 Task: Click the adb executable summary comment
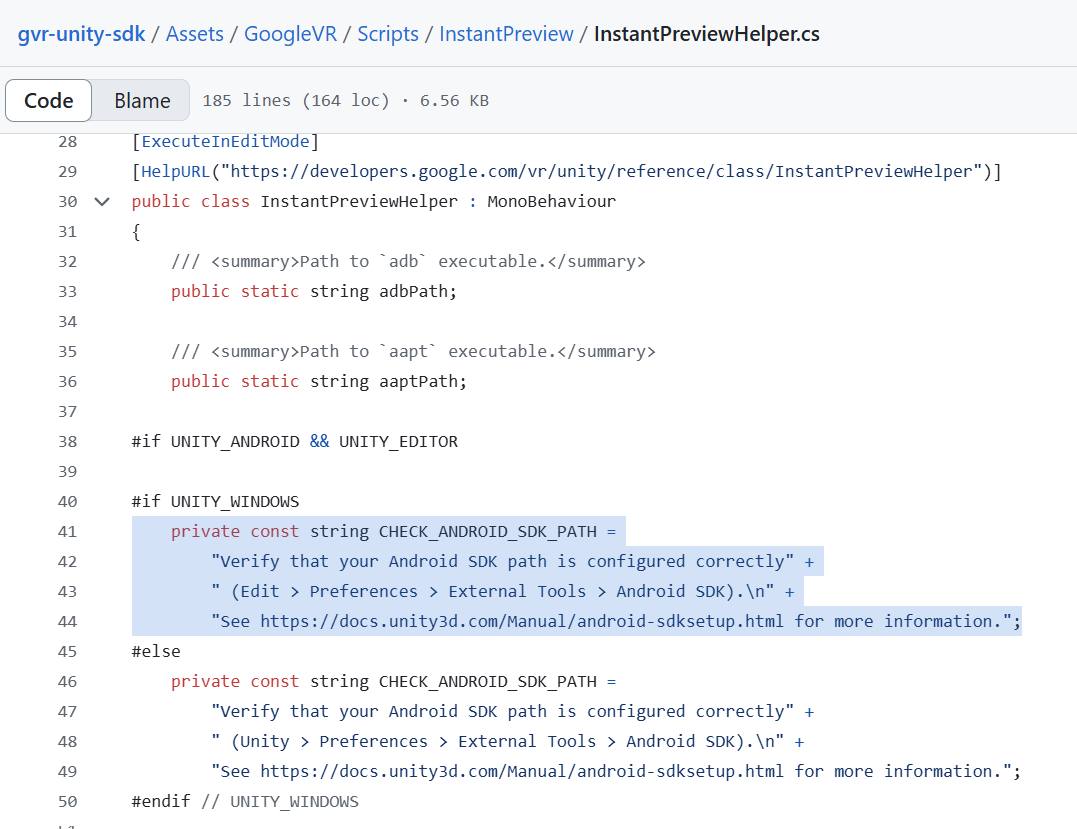pyautogui.click(x=408, y=262)
